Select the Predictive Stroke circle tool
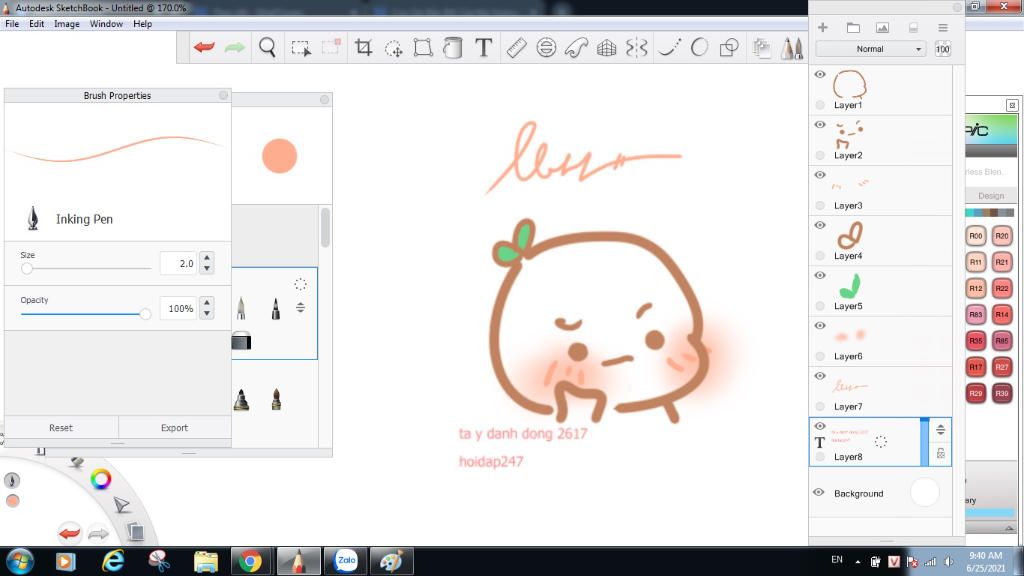The image size is (1024, 576). pyautogui.click(x=699, y=48)
